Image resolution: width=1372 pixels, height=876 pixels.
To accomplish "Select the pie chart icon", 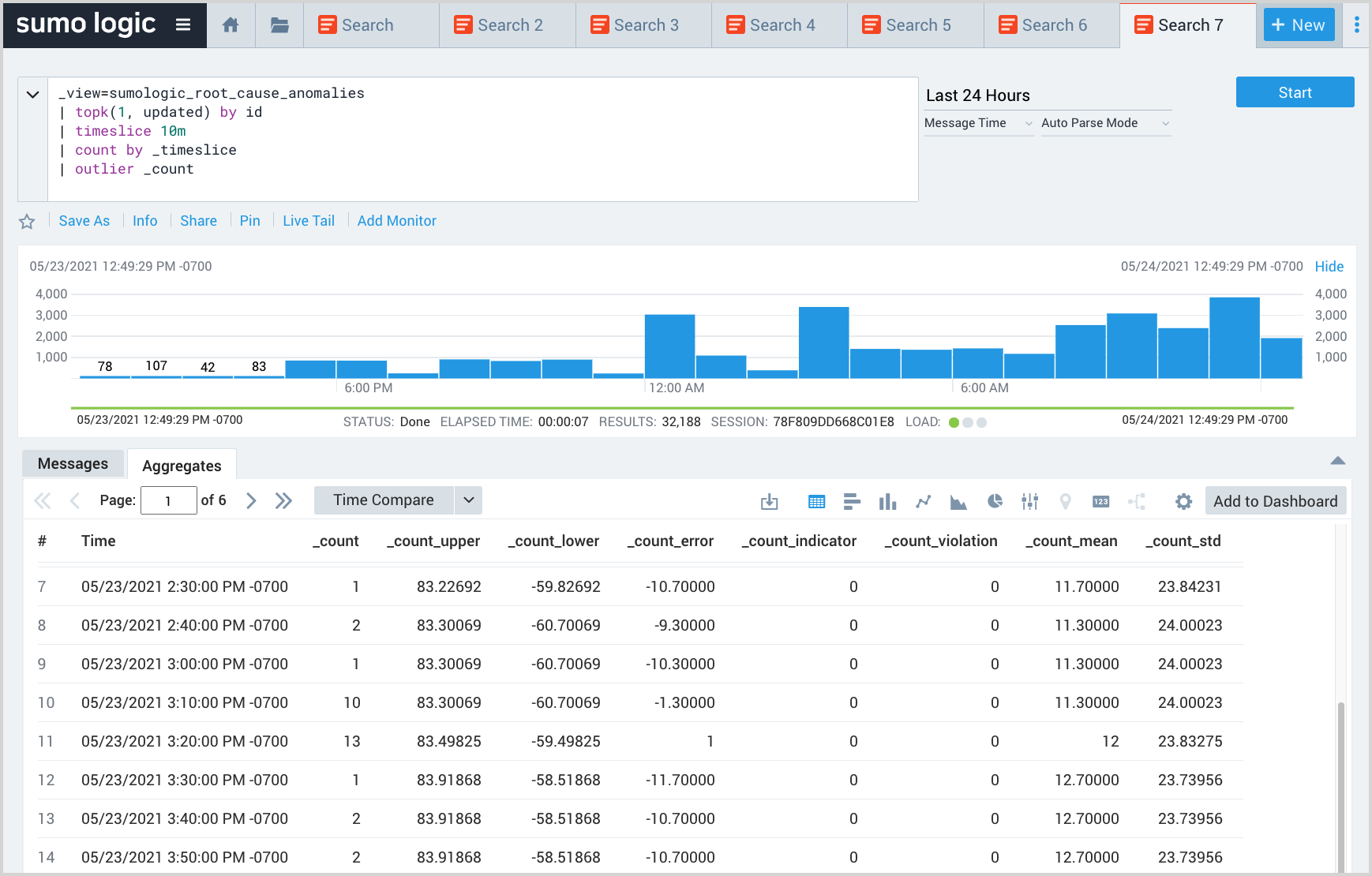I will pyautogui.click(x=995, y=501).
